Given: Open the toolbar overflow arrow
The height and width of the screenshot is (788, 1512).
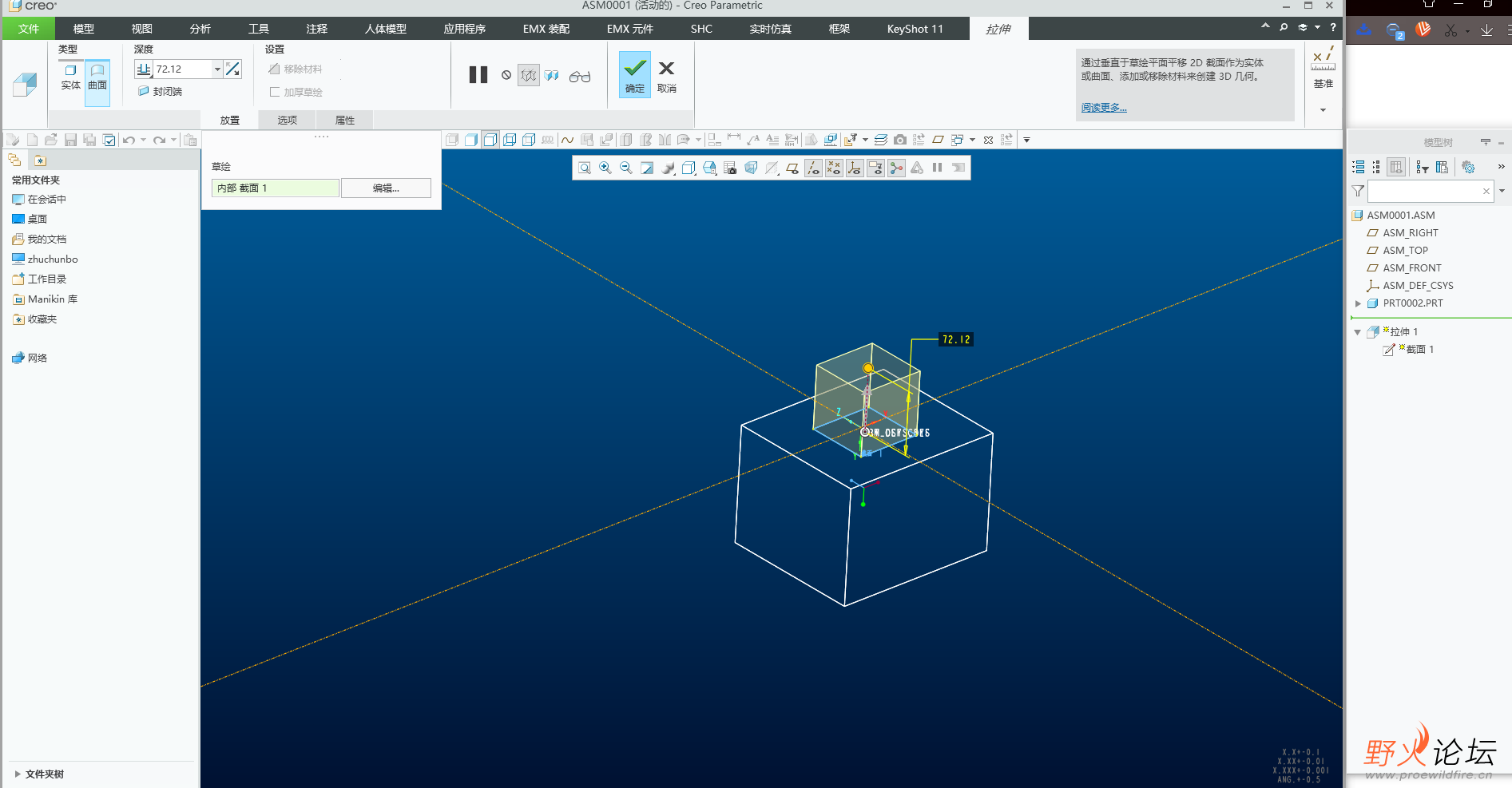Looking at the screenshot, I should point(1027,140).
